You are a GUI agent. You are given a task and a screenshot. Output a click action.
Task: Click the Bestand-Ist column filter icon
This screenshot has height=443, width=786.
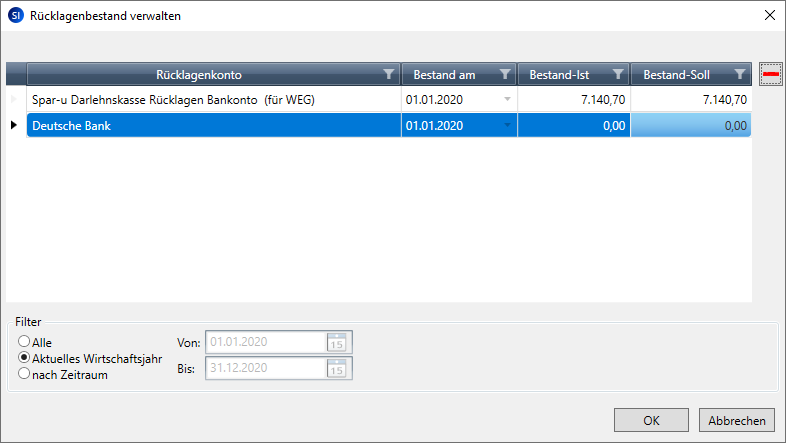click(x=618, y=74)
